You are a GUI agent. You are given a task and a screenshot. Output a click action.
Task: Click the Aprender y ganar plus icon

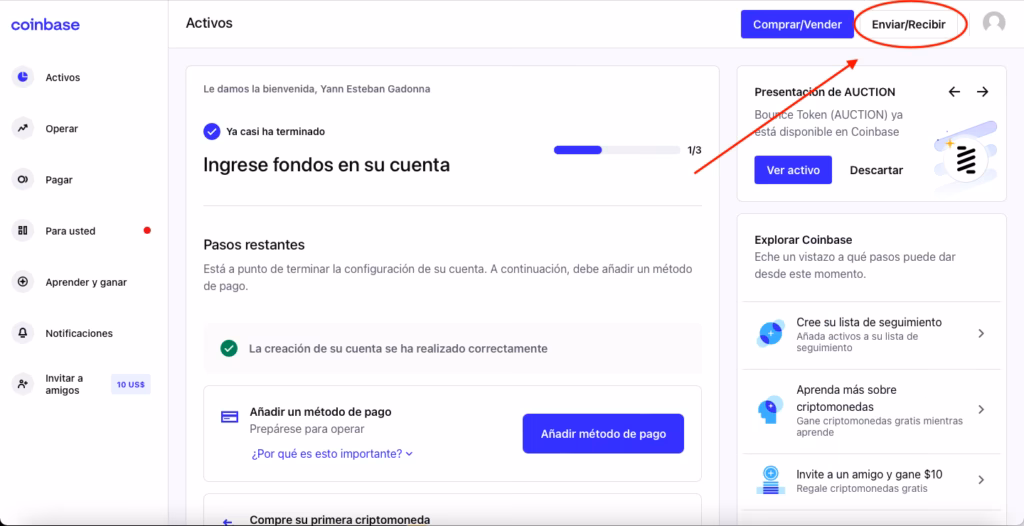point(23,282)
